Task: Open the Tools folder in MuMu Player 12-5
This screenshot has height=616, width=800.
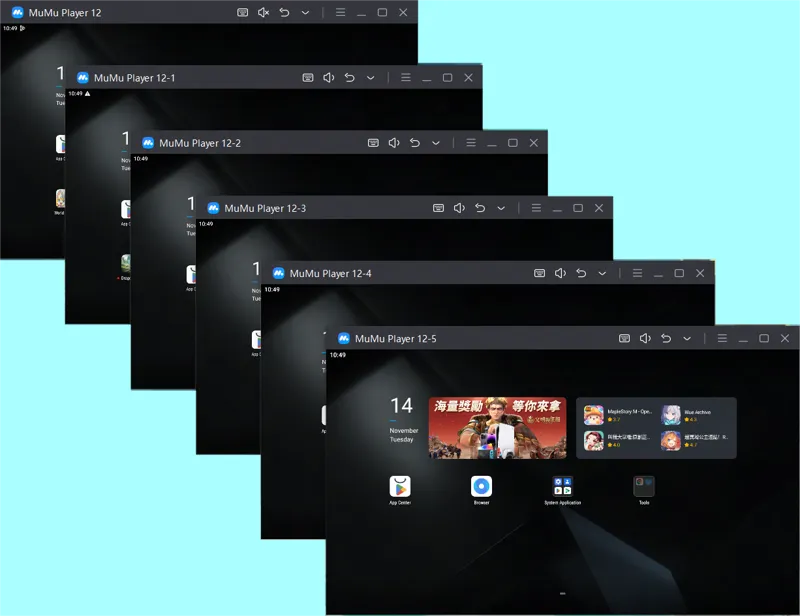Action: point(644,486)
